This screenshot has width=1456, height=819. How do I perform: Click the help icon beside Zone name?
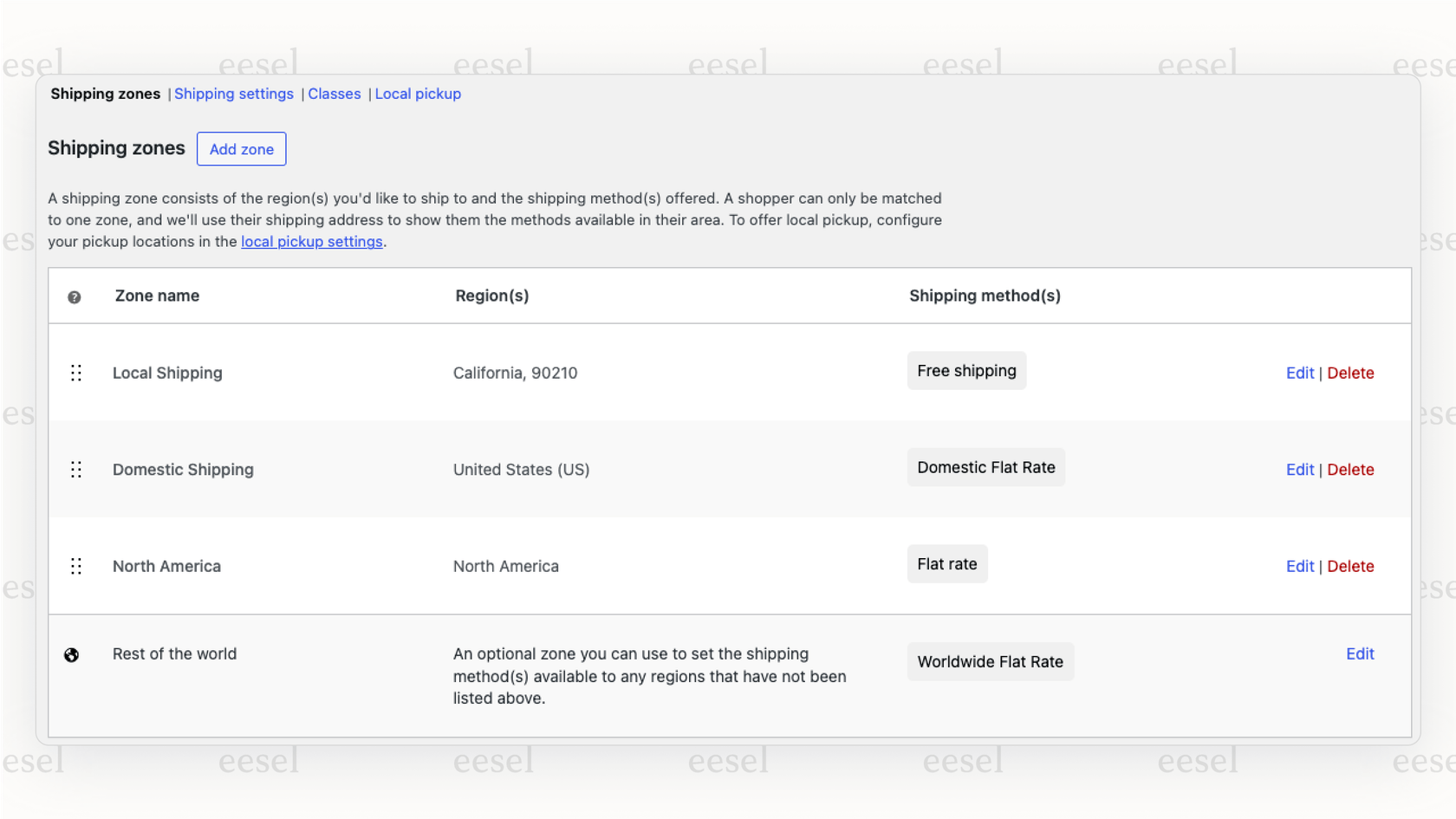75,296
